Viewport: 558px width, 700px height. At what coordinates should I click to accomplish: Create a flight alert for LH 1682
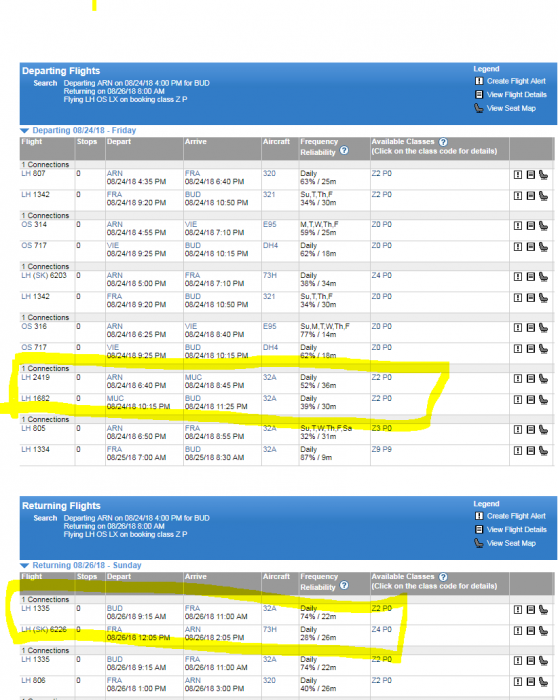click(x=517, y=400)
